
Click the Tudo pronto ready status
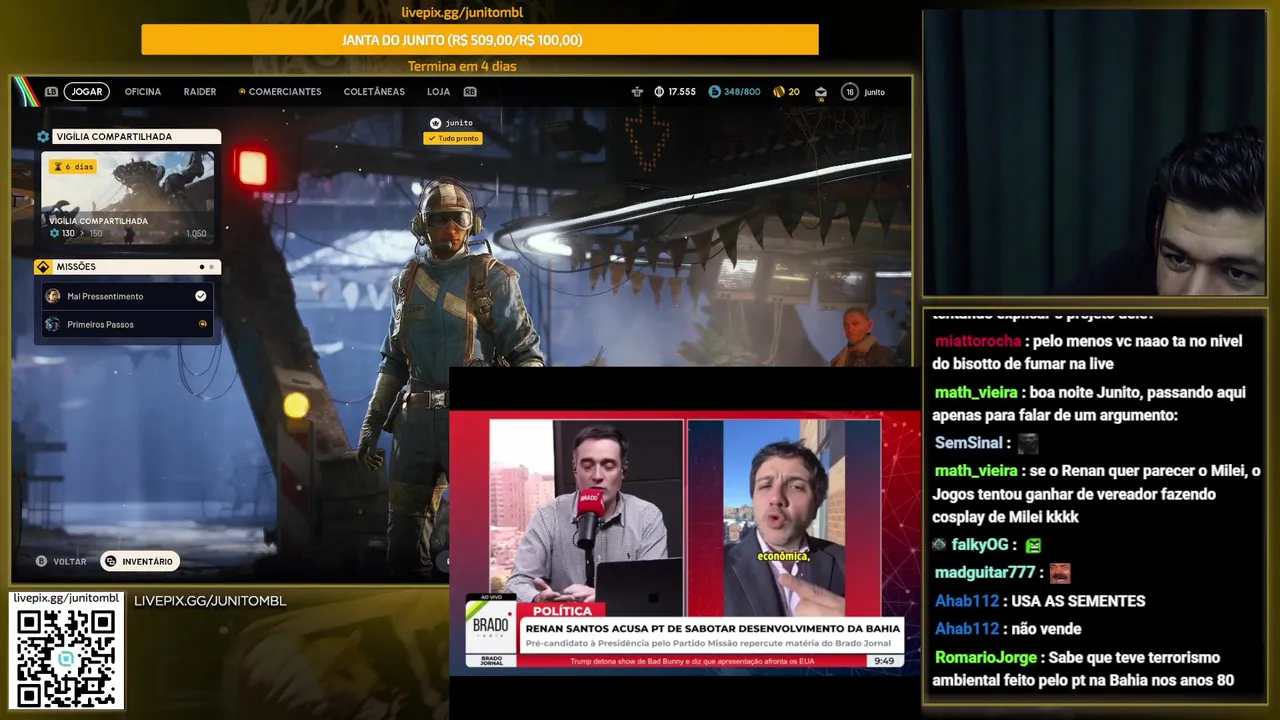[x=453, y=138]
